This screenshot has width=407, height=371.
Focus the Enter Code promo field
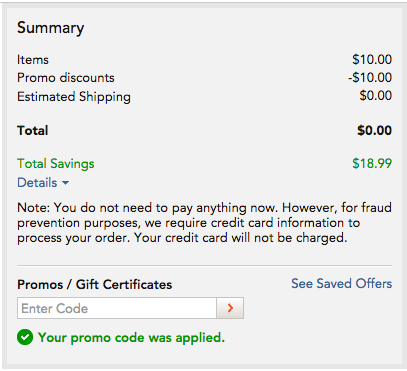pyautogui.click(x=117, y=308)
